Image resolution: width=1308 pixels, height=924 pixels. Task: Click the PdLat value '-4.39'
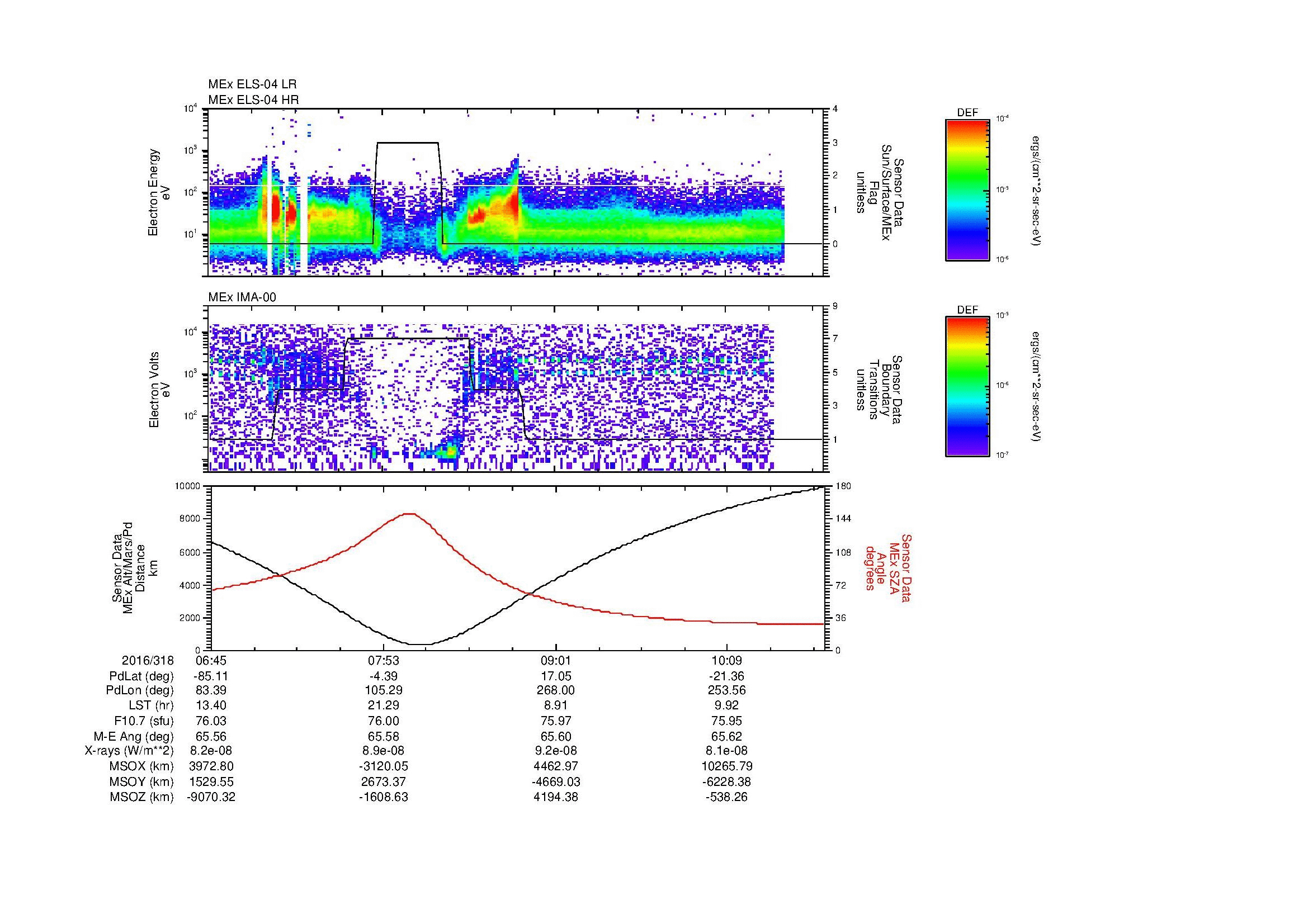coord(384,676)
